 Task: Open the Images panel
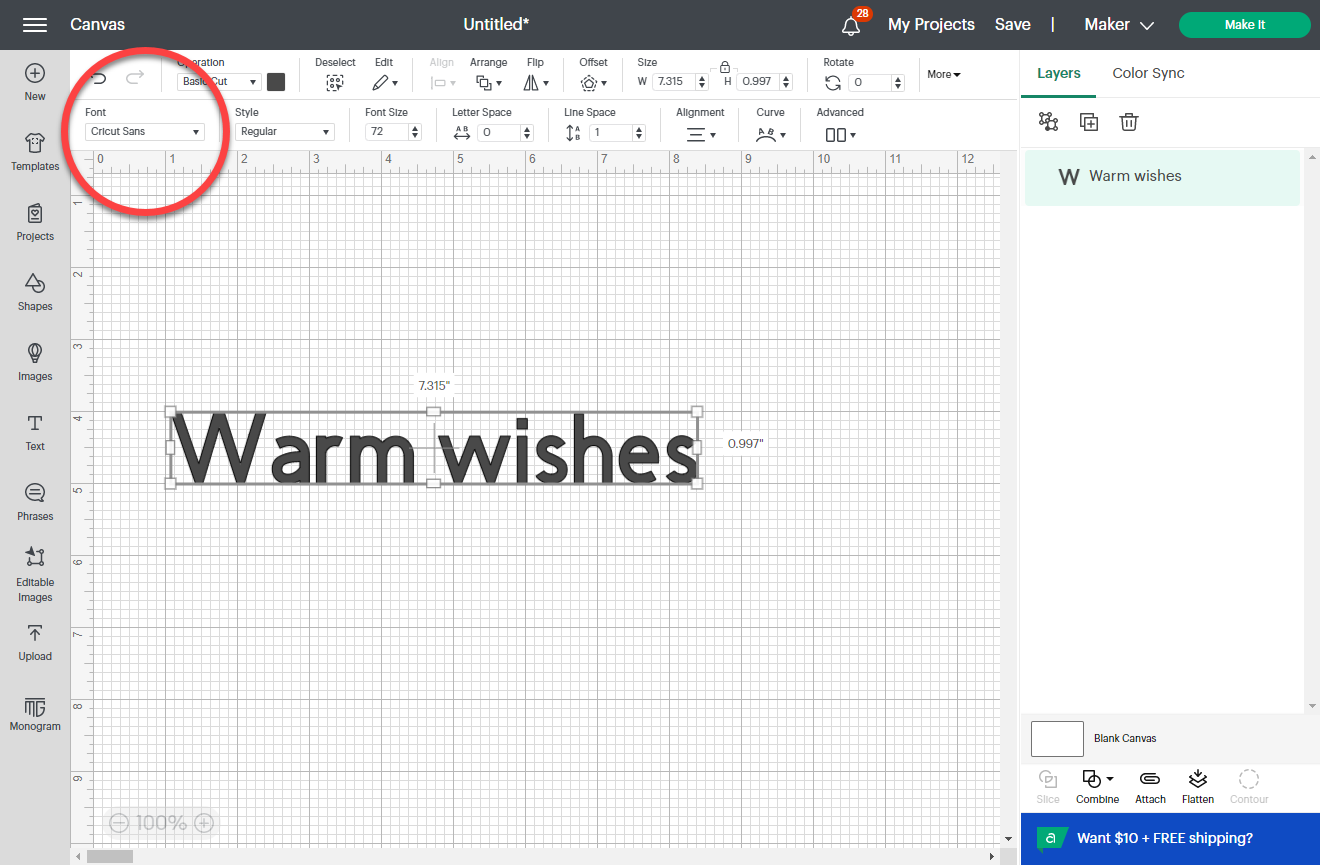(x=34, y=363)
